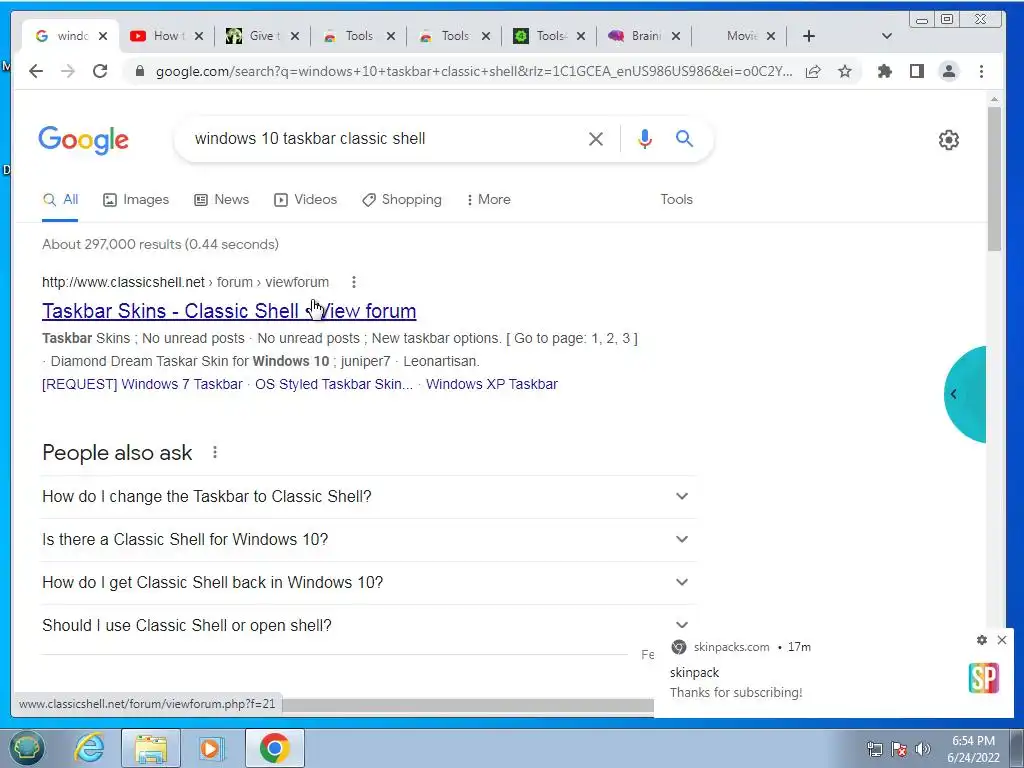
Task: Open the Windows Start orb
Action: pyautogui.click(x=26, y=748)
